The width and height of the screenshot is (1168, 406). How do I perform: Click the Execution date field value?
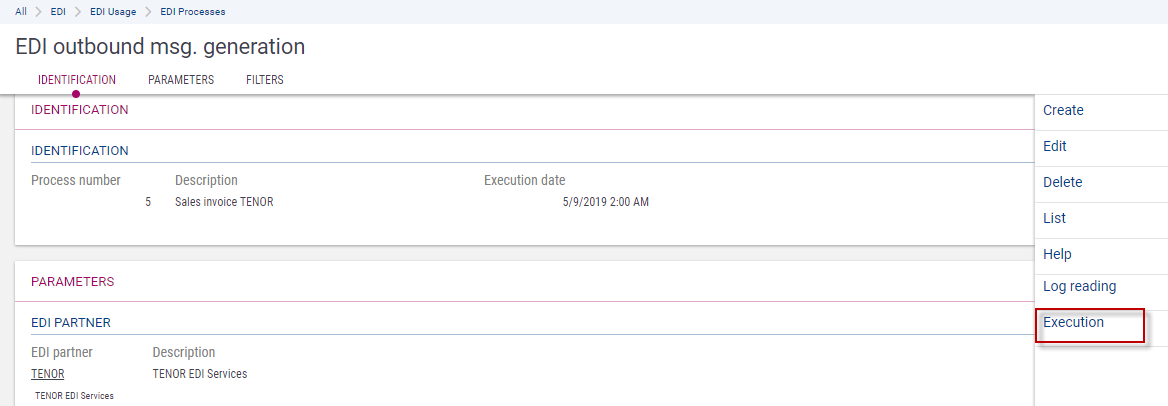[606, 202]
